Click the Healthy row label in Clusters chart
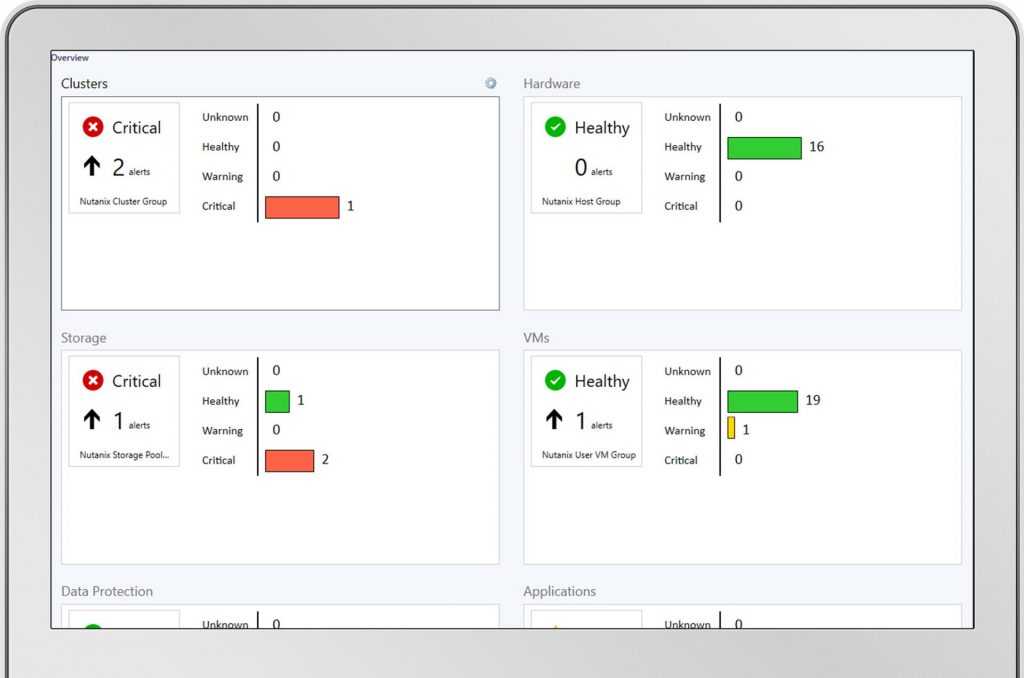The height and width of the screenshot is (678, 1024). tap(221, 147)
